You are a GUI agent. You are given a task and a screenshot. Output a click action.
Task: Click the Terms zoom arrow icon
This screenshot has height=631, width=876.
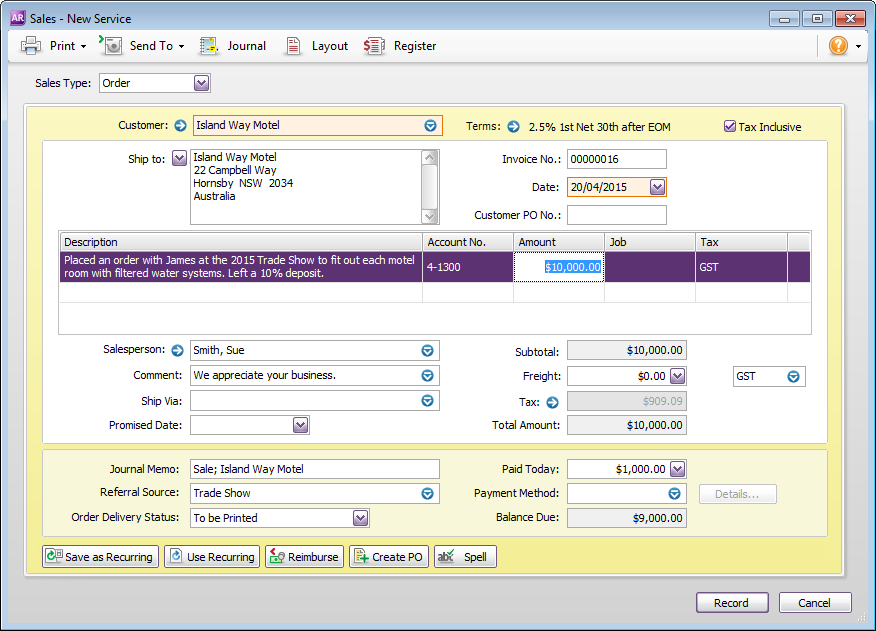pos(513,127)
